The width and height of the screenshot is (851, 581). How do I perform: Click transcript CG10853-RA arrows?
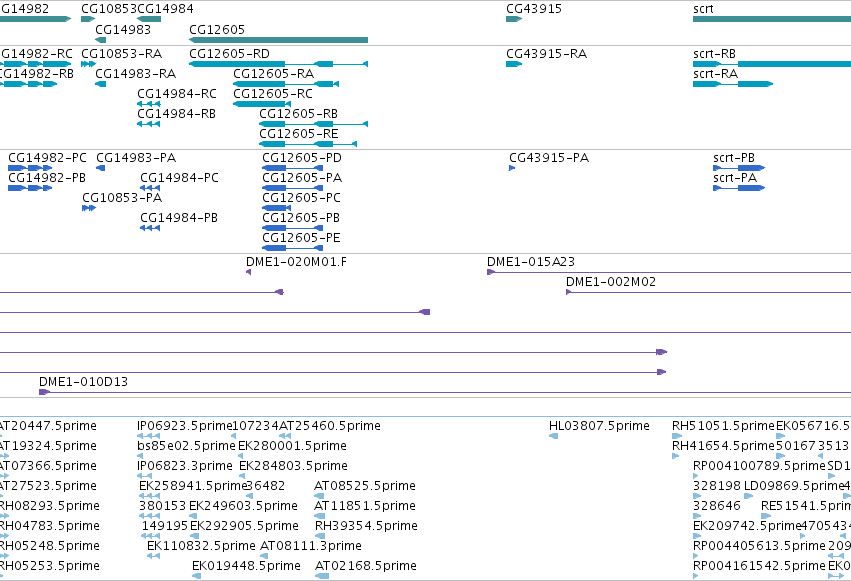[x=88, y=64]
